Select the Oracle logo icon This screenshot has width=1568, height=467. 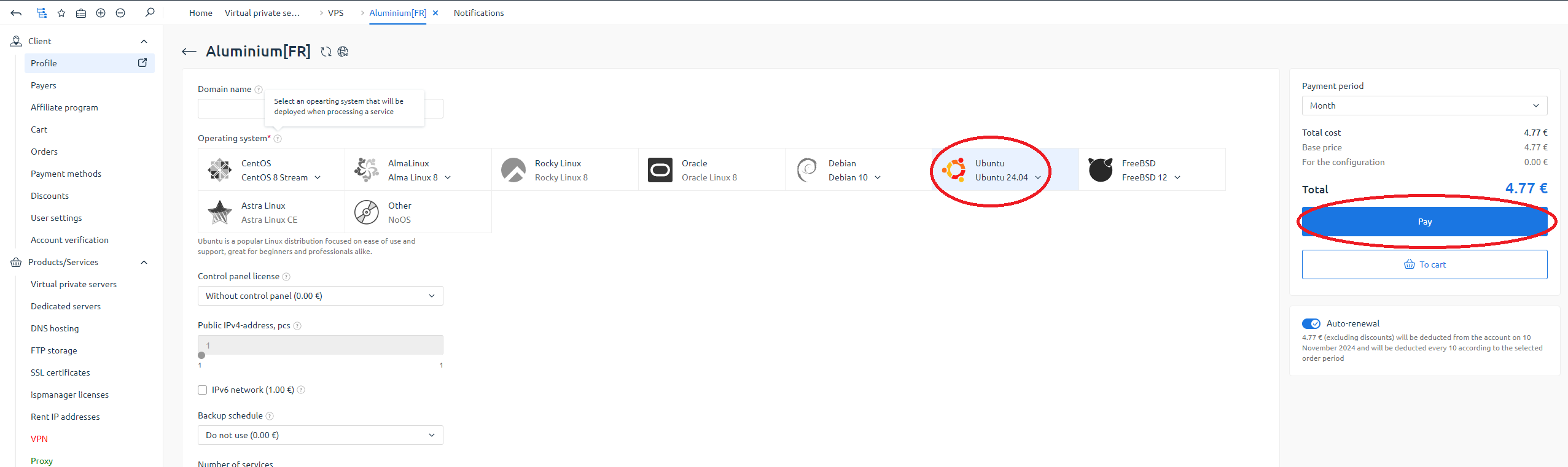[x=660, y=170]
